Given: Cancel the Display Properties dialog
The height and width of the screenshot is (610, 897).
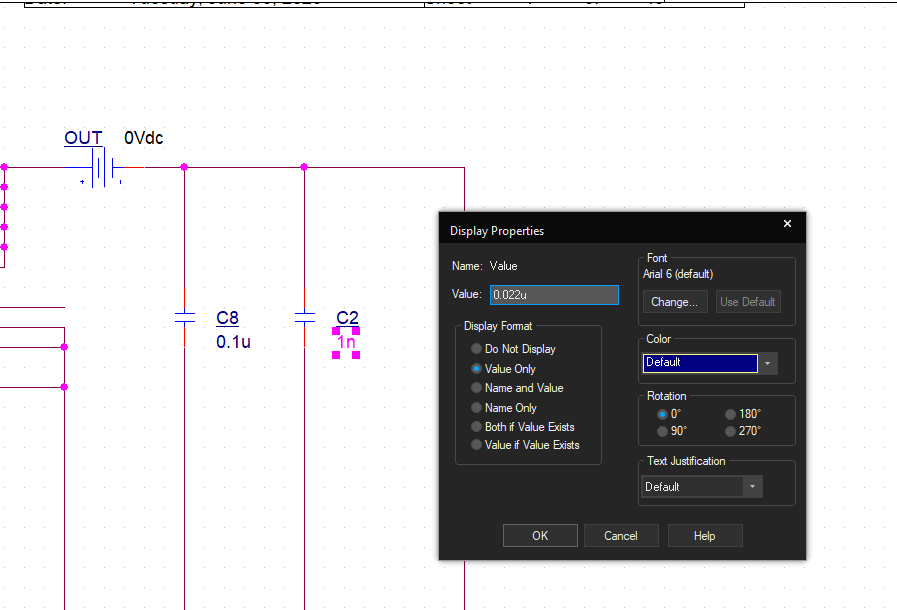Looking at the screenshot, I should [x=621, y=536].
